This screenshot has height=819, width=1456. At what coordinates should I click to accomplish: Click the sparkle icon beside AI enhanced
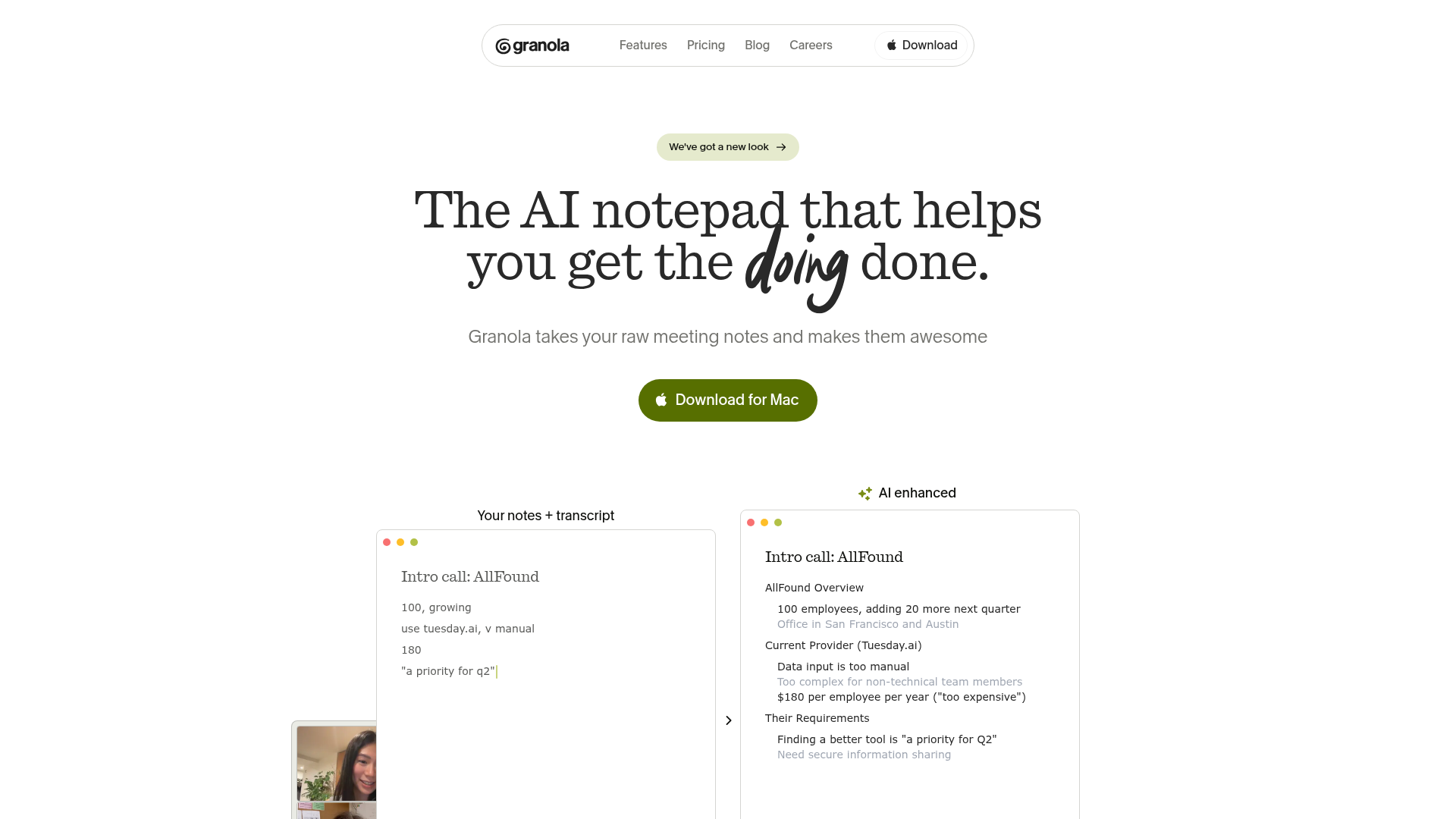[x=865, y=494]
